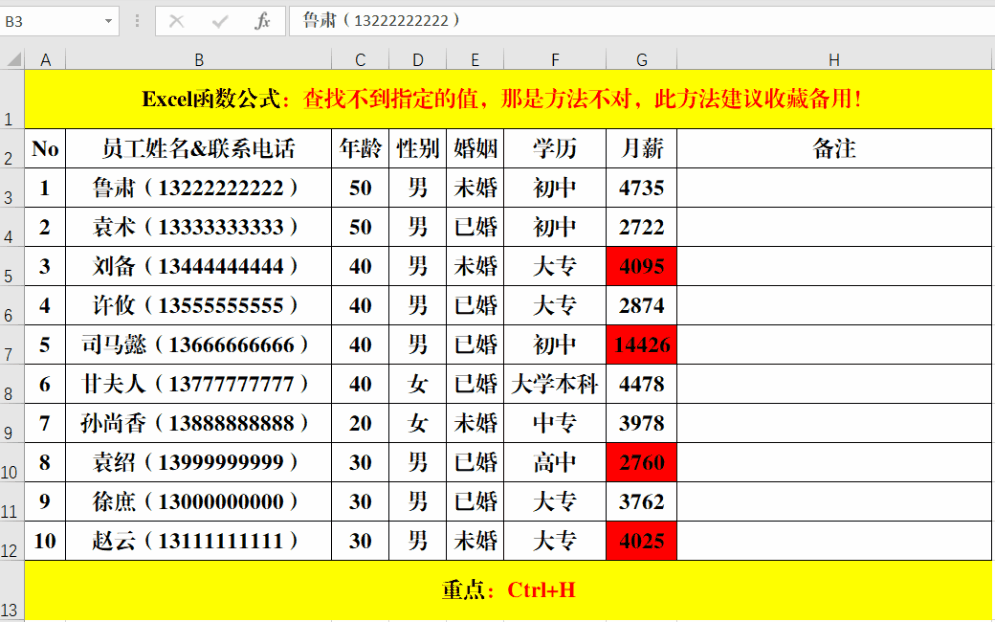The height and width of the screenshot is (622, 995).
Task: Click the age cell 20
Action: click(x=360, y=423)
